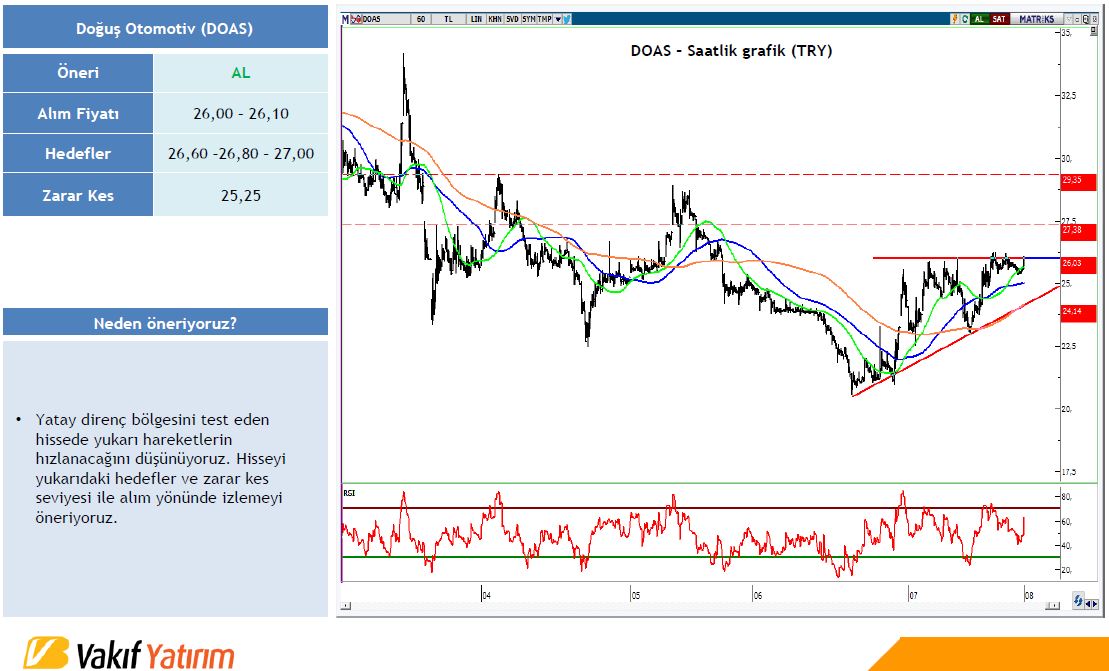
Task: Click the green AL recommendation value
Action: [240, 73]
